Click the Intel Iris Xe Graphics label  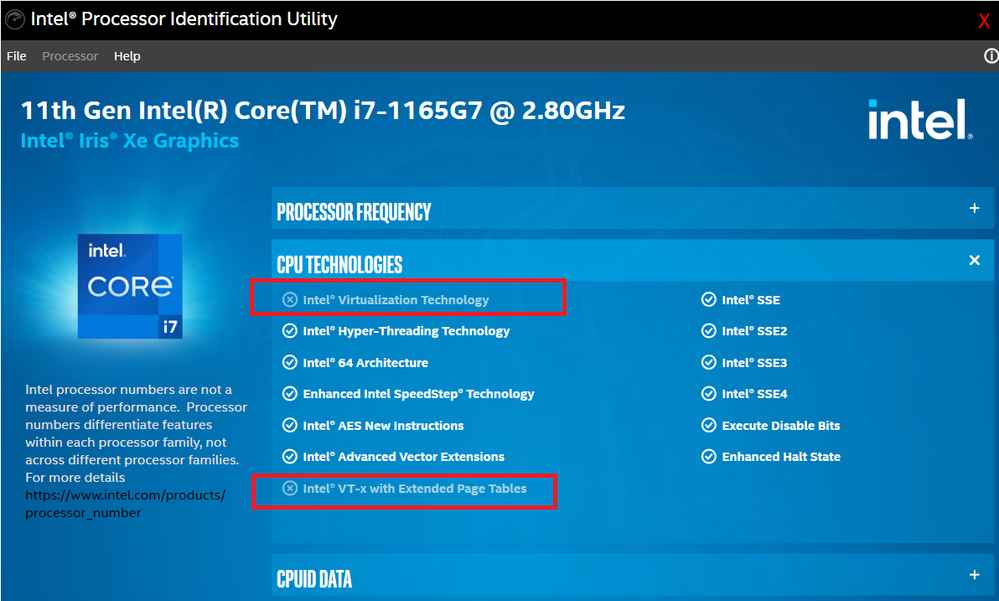click(x=129, y=140)
